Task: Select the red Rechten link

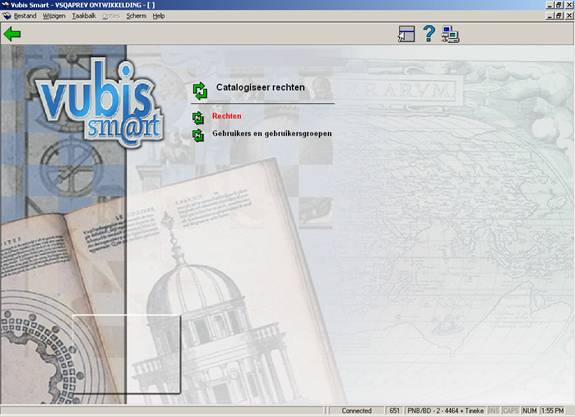Action: (x=227, y=116)
